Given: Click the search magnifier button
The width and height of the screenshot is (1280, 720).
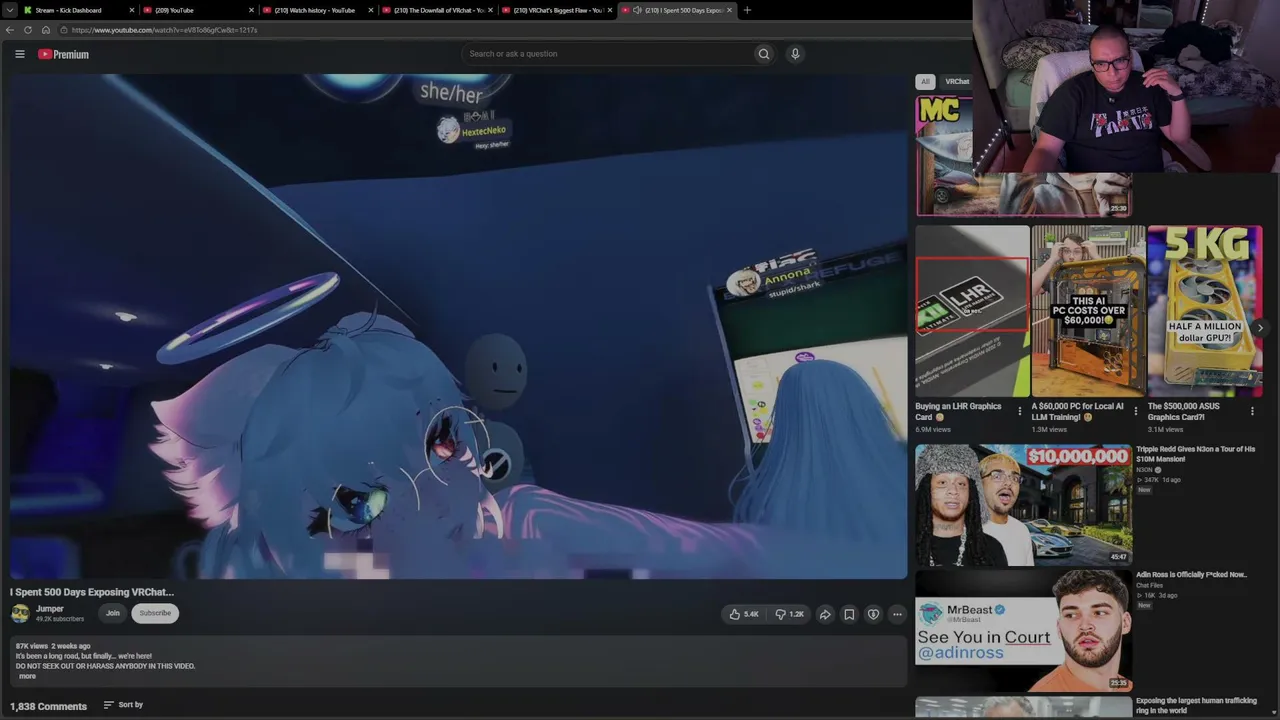Looking at the screenshot, I should (764, 54).
